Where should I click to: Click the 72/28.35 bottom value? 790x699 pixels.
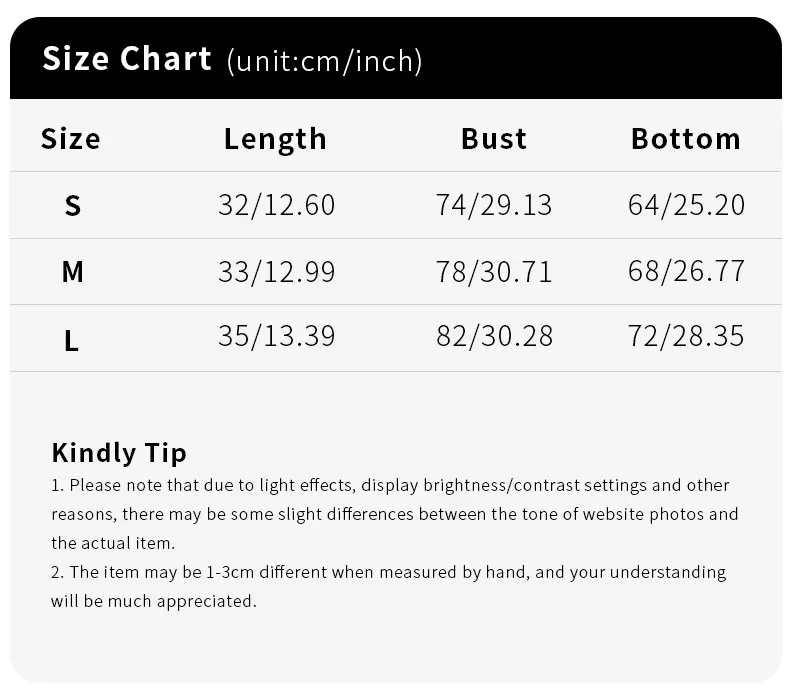pyautogui.click(x=686, y=336)
